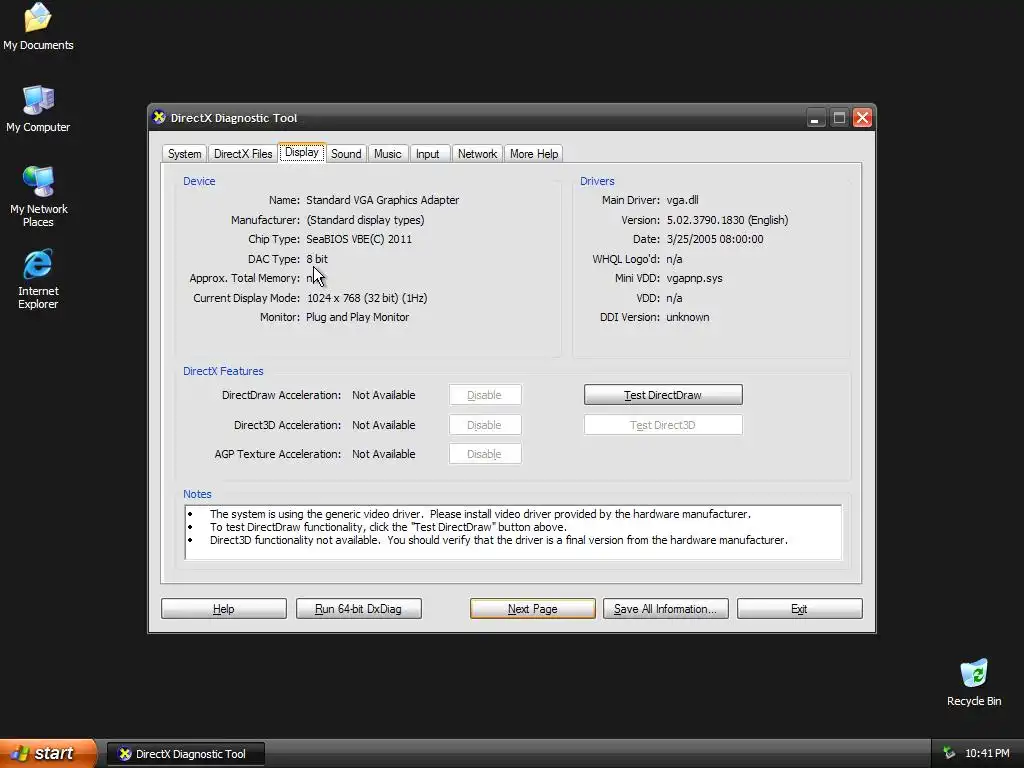Close the DirectX Diagnostic Tool window
Image resolution: width=1024 pixels, height=768 pixels.
pyautogui.click(x=863, y=118)
